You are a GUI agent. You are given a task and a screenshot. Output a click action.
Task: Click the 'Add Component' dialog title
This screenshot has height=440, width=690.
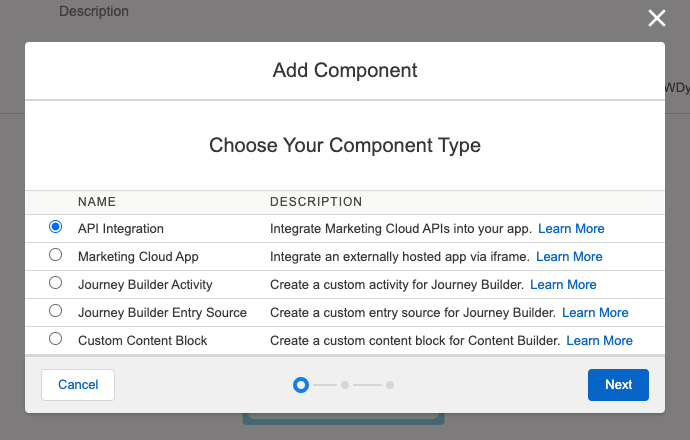[x=345, y=70]
